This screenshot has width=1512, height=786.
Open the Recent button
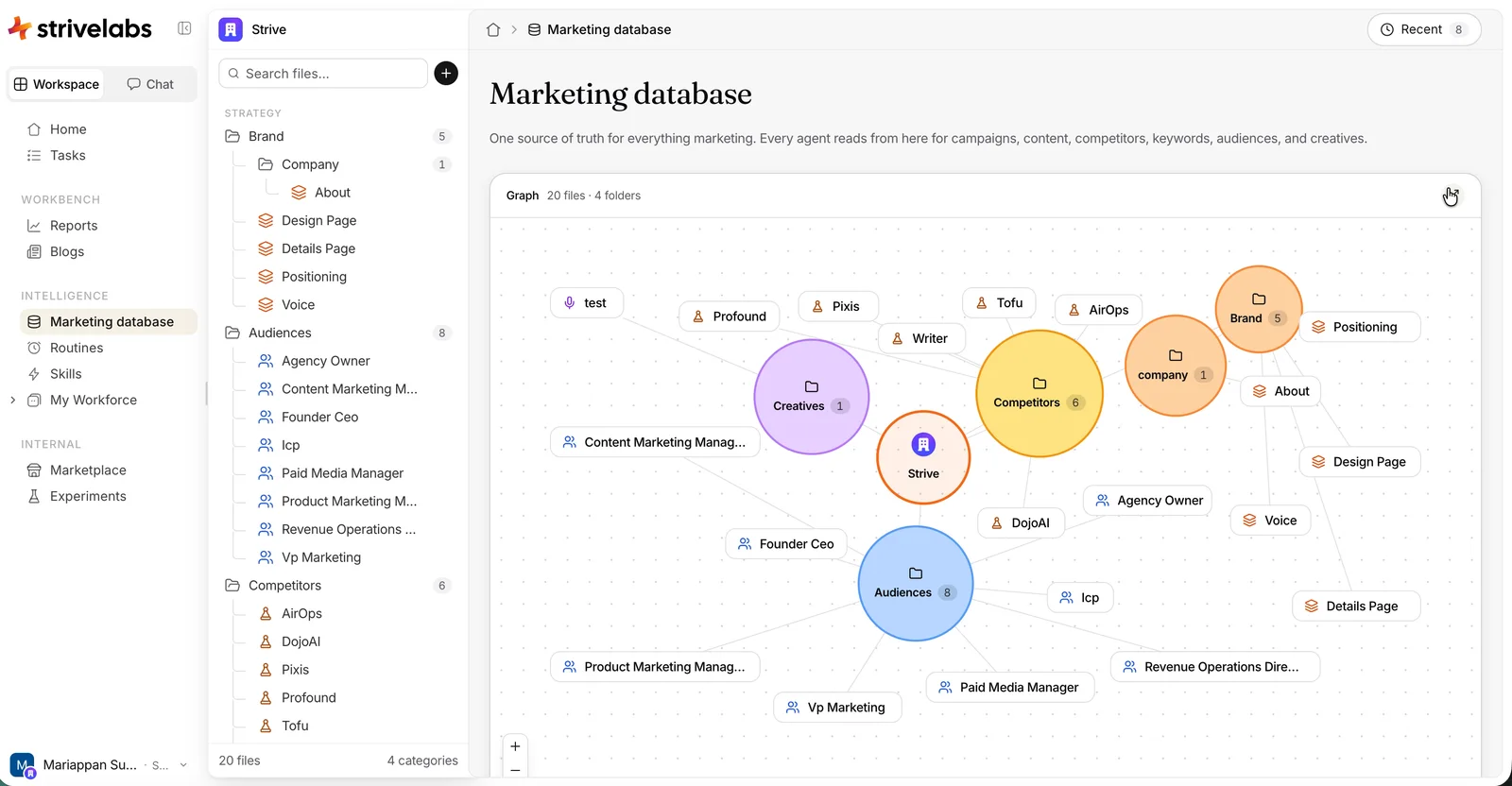[1424, 29]
